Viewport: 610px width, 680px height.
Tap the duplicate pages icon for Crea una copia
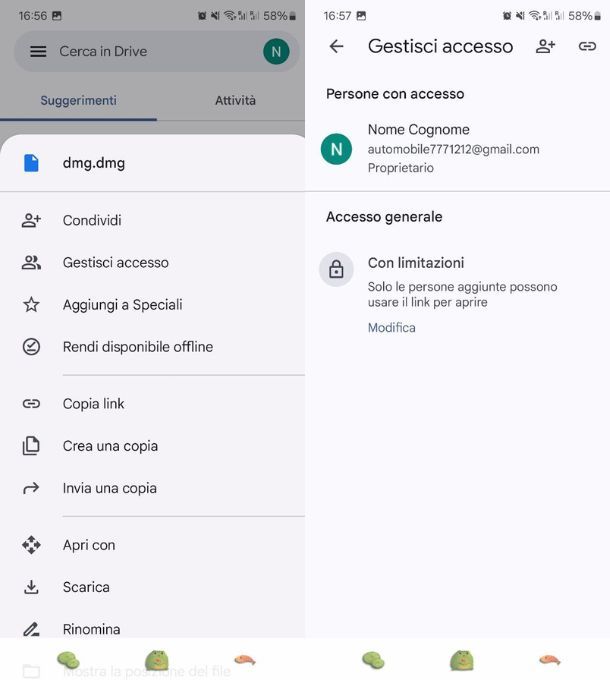(31, 446)
